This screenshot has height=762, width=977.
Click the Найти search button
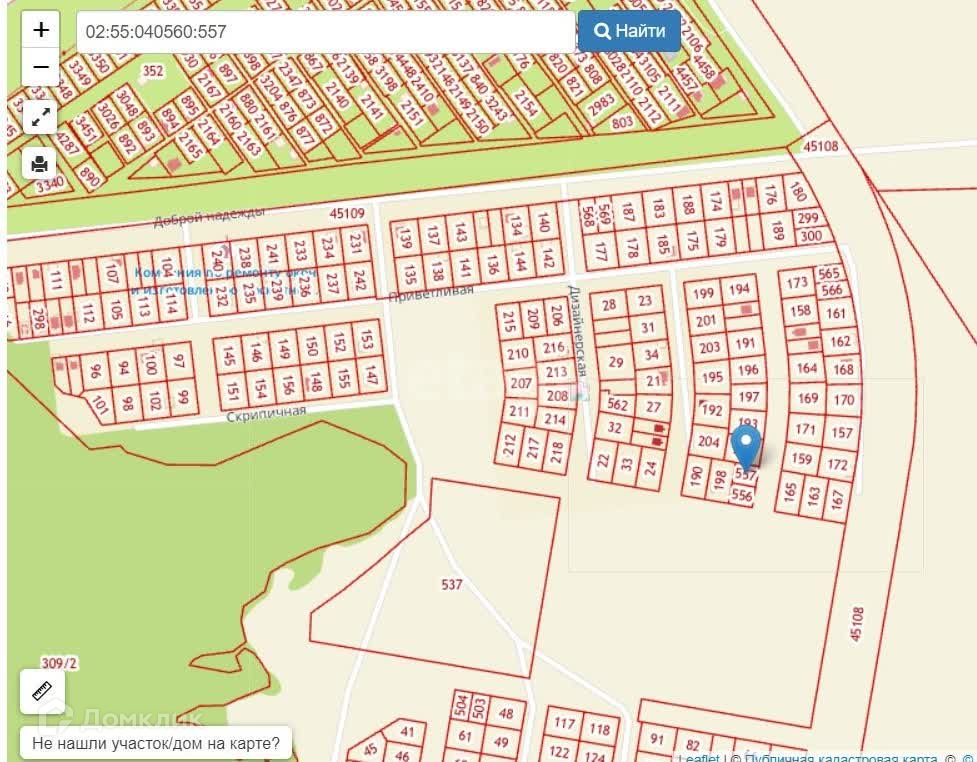tap(629, 31)
